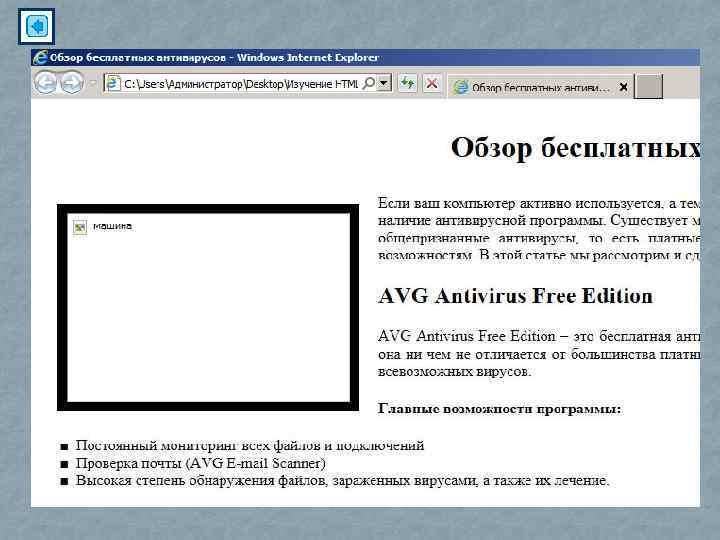The image size is (720, 540).
Task: Go back with the browser Back arrow
Action: point(45,83)
